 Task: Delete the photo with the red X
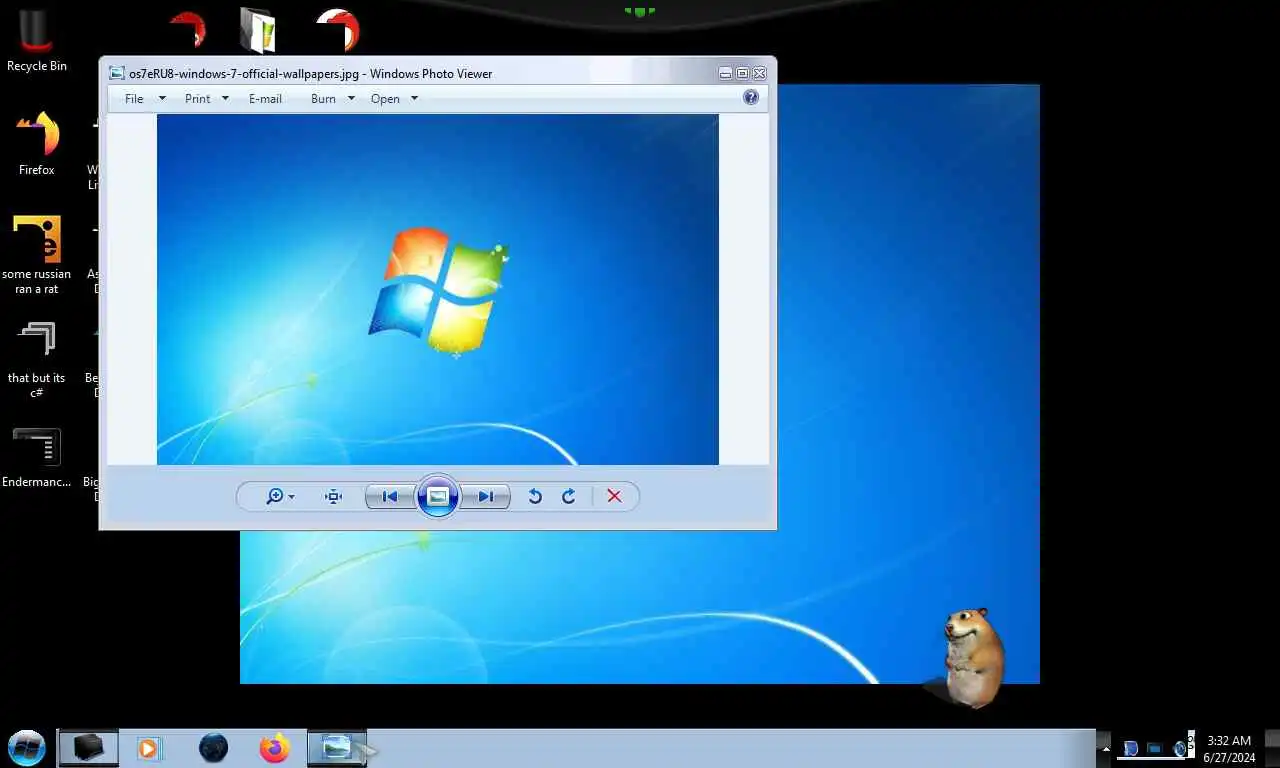pyautogui.click(x=614, y=496)
